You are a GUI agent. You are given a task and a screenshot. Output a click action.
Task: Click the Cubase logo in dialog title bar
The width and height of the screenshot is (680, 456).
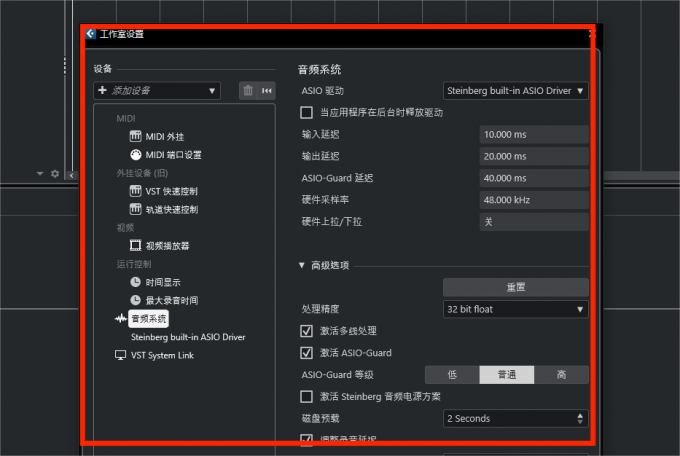(91, 34)
